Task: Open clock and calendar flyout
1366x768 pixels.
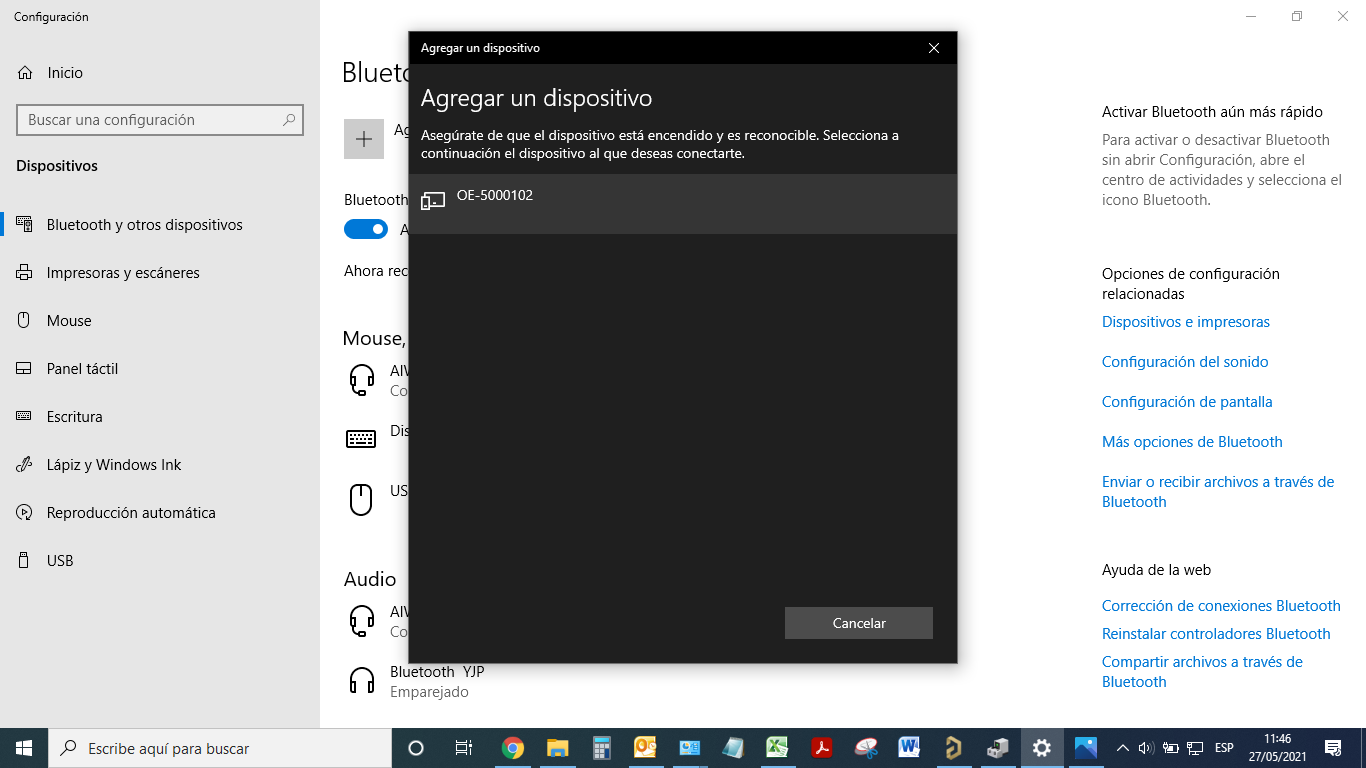Action: [1277, 748]
